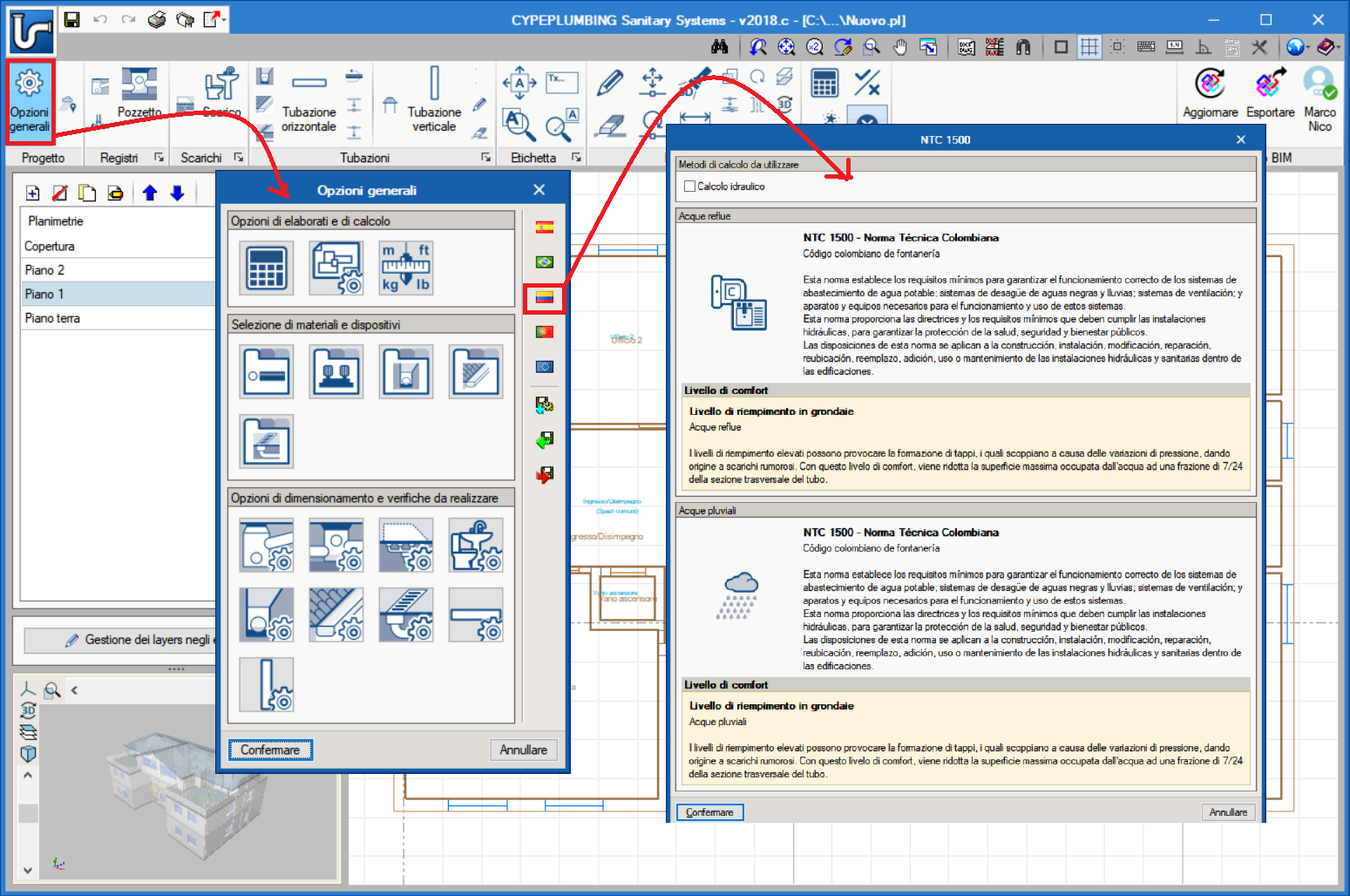Open the calculator table calculation options
This screenshot has width=1350, height=896.
(x=266, y=268)
